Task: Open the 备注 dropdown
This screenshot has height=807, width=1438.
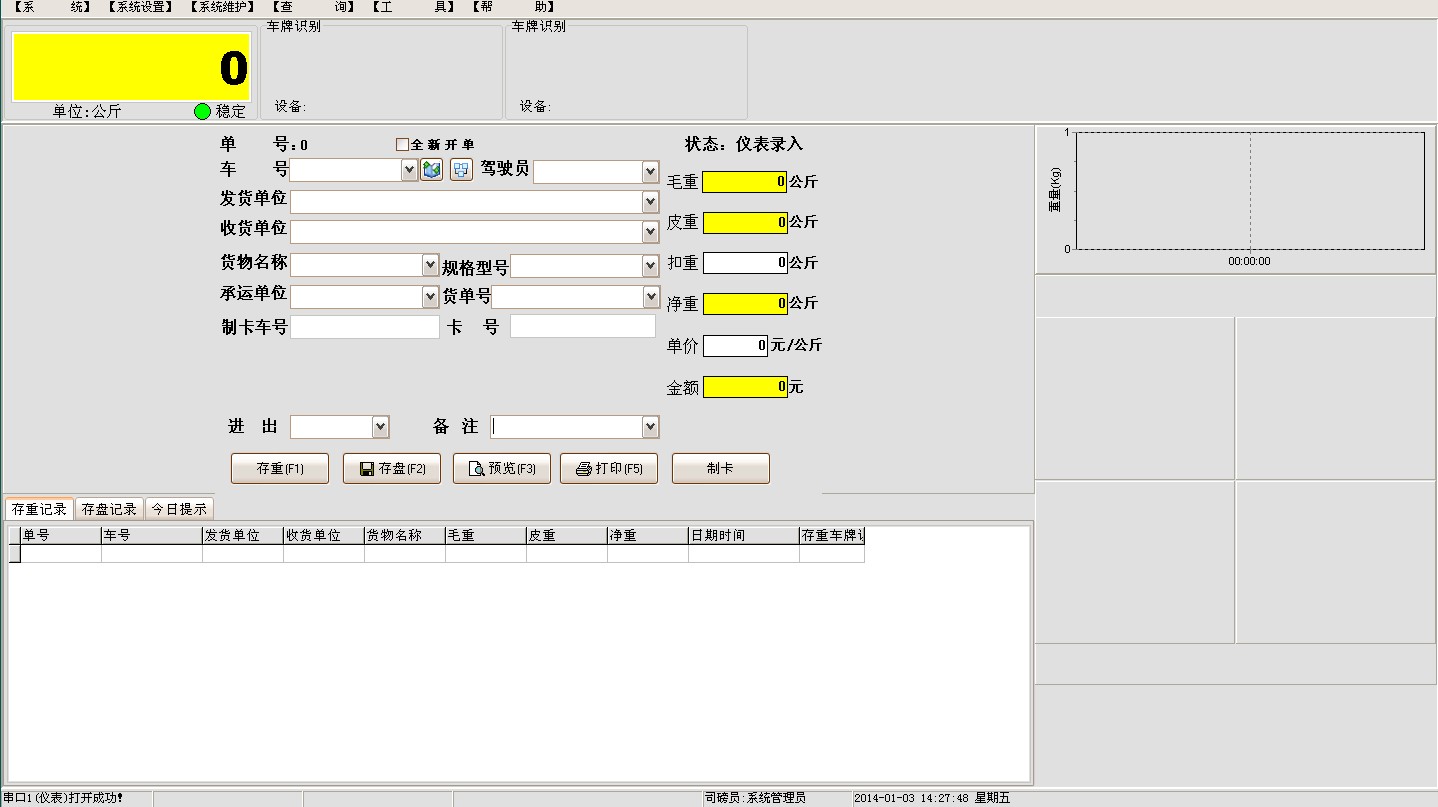Action: (650, 427)
